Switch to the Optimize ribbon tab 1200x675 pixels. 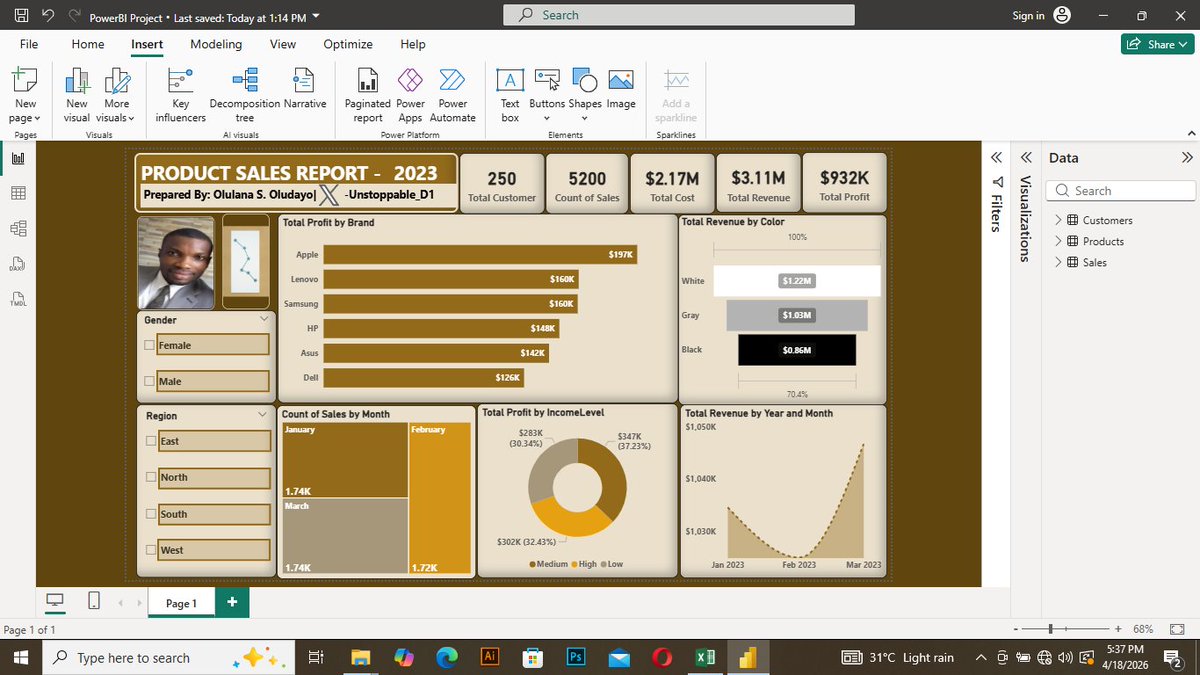click(x=348, y=44)
